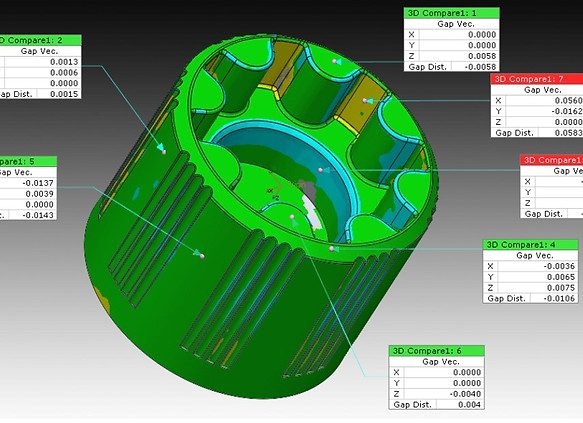The height and width of the screenshot is (423, 583).
Task: Select the pink marker on cylinder side for annotation 5
Action: tap(202, 256)
